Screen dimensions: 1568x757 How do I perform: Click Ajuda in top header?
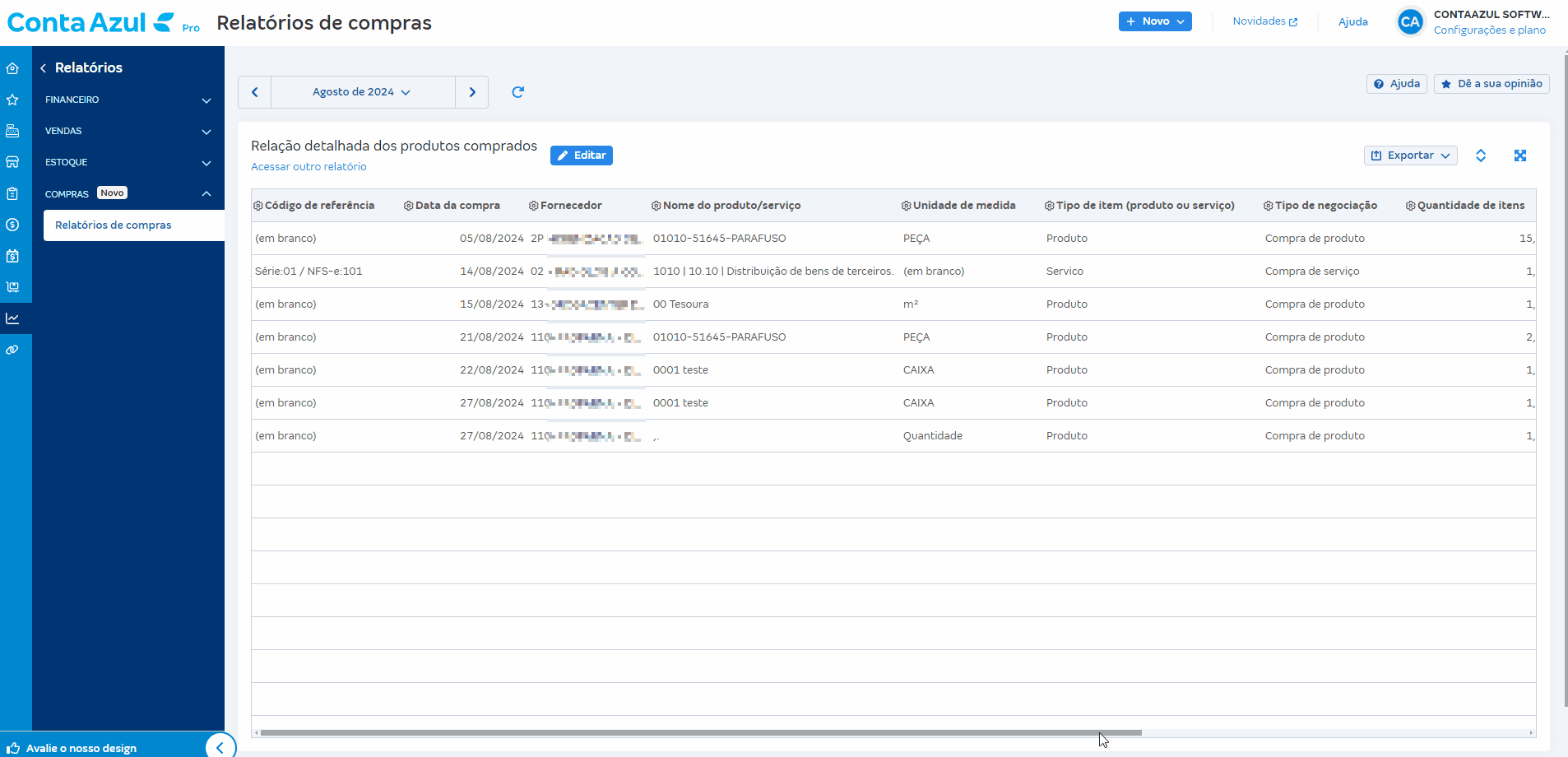click(x=1352, y=22)
